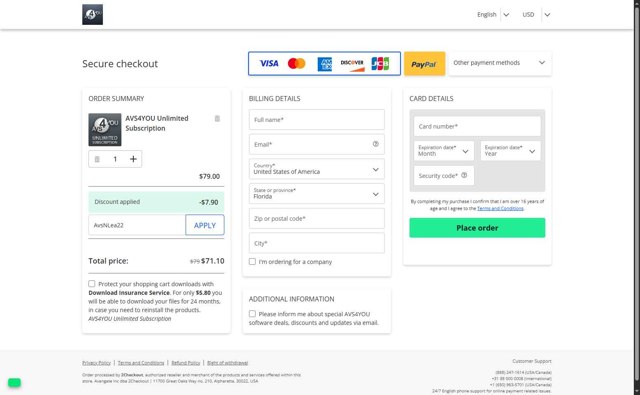Open the Expiration date Year dropdown
The image size is (640, 395).
click(510, 151)
